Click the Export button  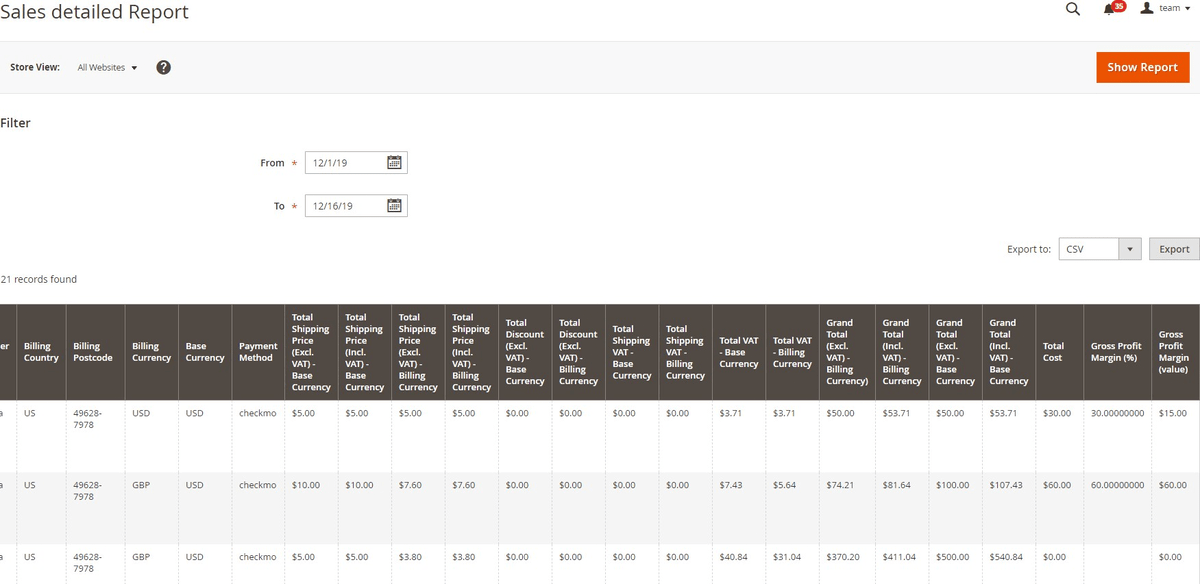[1174, 249]
